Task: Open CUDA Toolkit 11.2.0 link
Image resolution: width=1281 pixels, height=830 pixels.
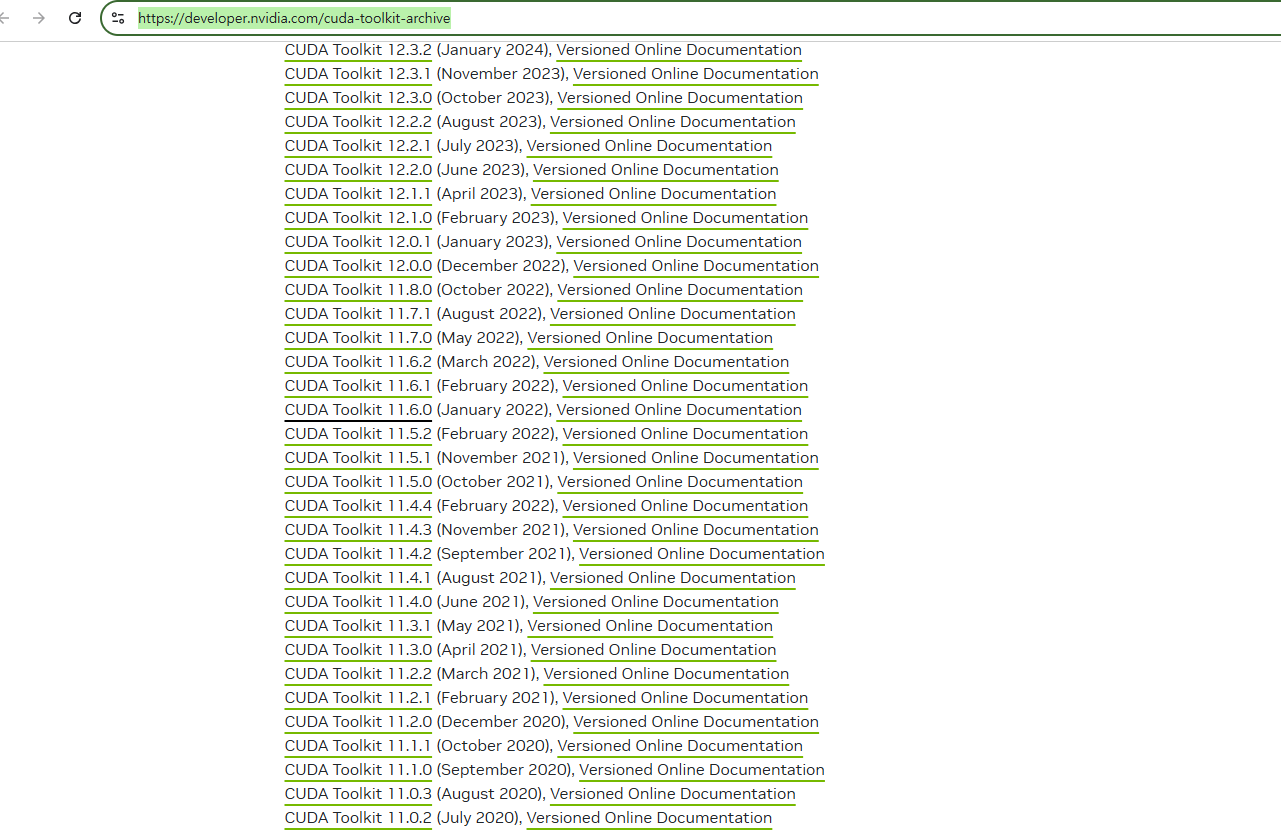Action: [x=358, y=722]
